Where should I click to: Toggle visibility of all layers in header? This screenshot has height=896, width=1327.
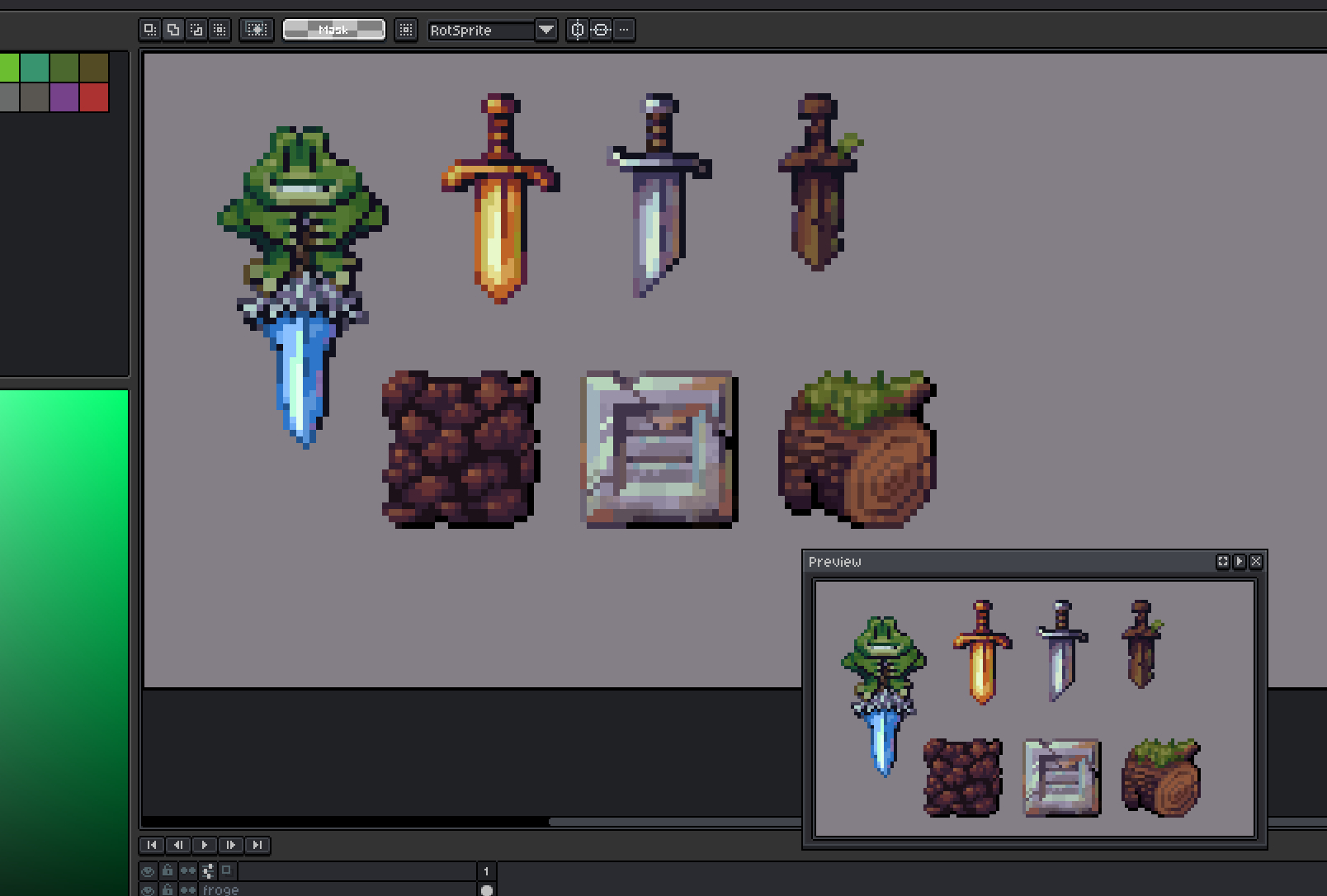pos(148,870)
